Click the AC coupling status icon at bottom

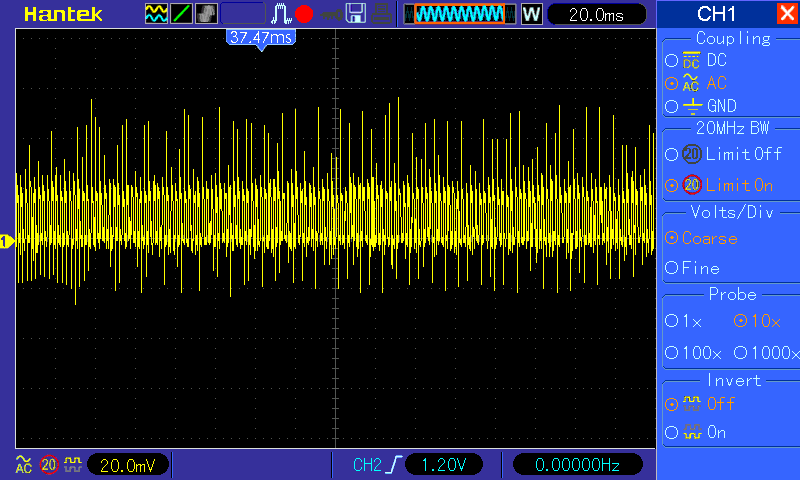click(x=23, y=464)
